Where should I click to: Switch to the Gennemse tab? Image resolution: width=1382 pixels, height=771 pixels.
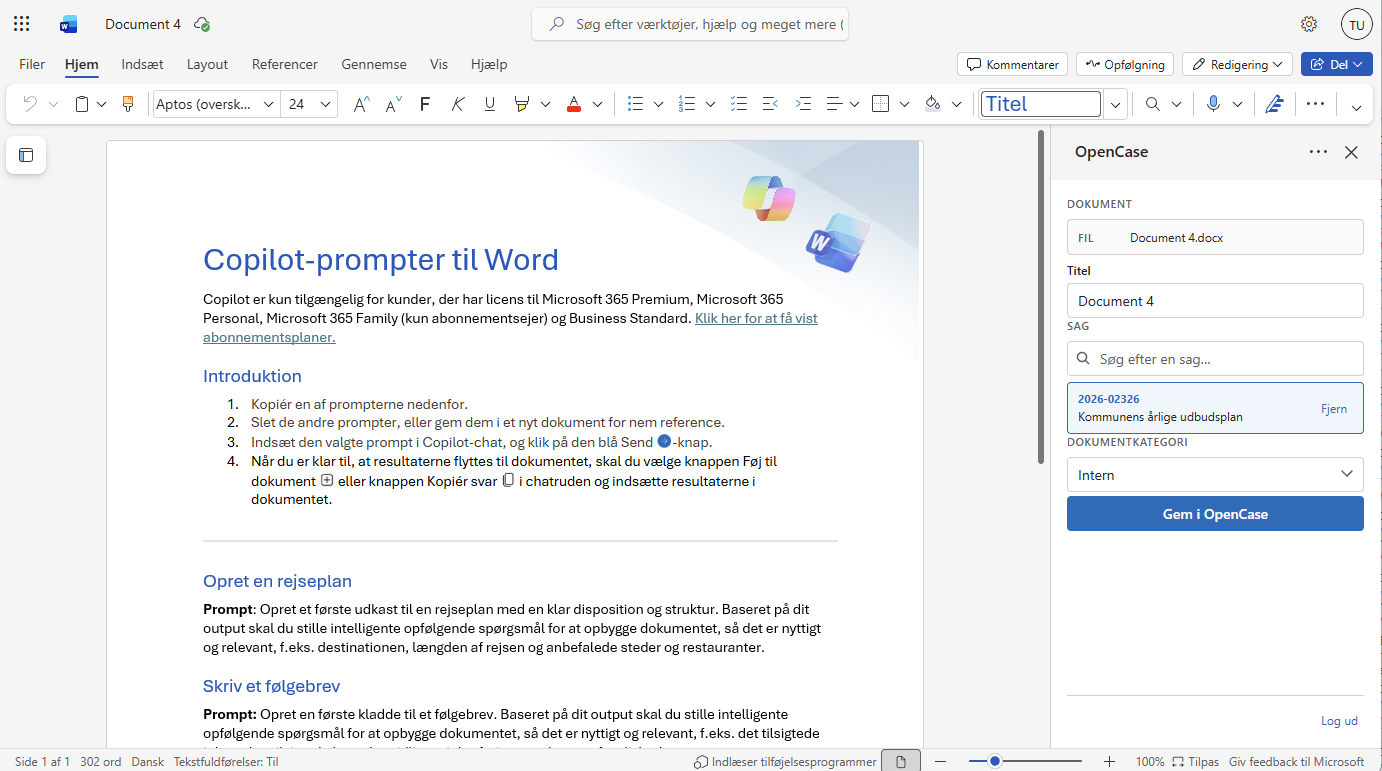pyautogui.click(x=374, y=64)
